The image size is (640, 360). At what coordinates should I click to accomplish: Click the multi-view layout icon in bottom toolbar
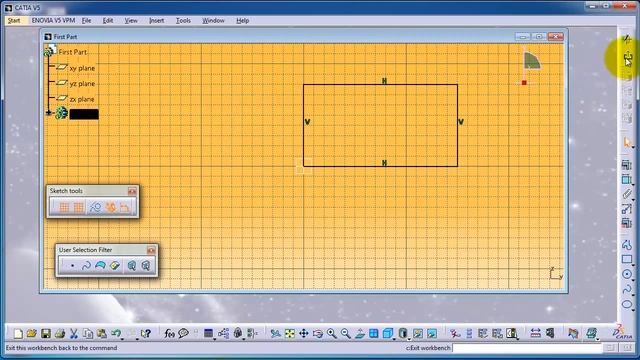click(374, 334)
